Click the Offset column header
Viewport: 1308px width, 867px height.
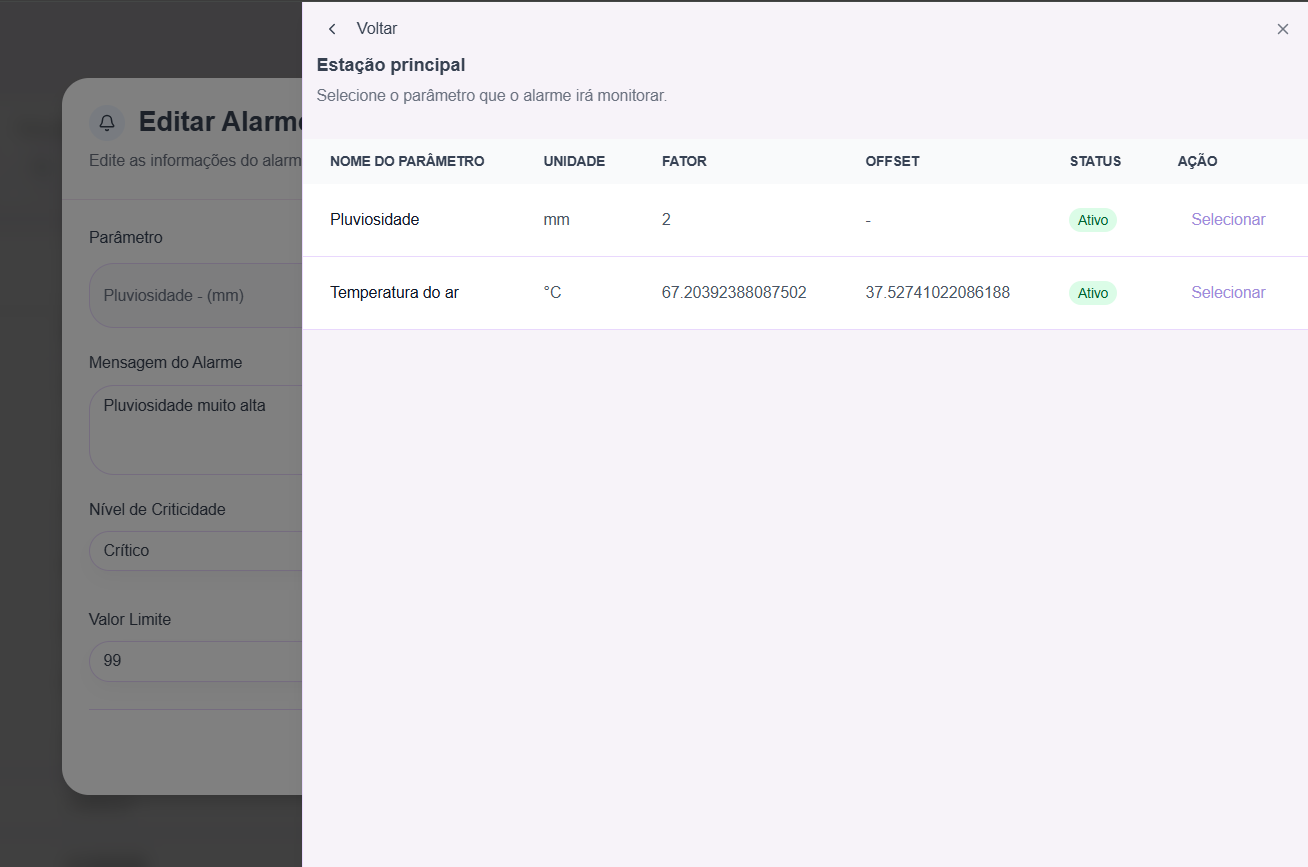(x=892, y=161)
